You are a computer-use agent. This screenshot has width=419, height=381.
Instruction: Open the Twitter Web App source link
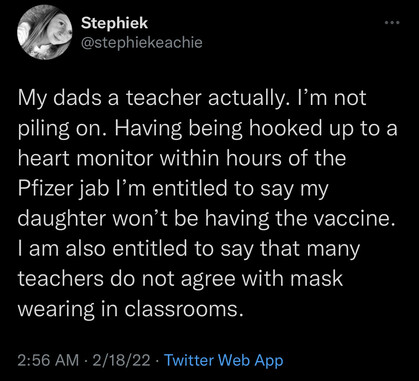(x=224, y=360)
